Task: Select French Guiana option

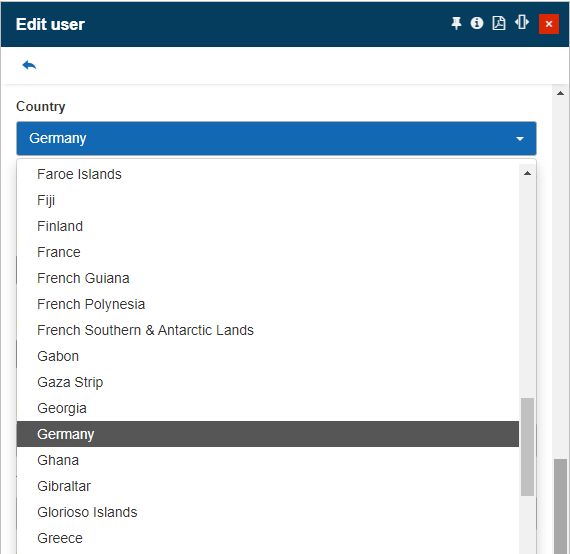Action: (268, 278)
